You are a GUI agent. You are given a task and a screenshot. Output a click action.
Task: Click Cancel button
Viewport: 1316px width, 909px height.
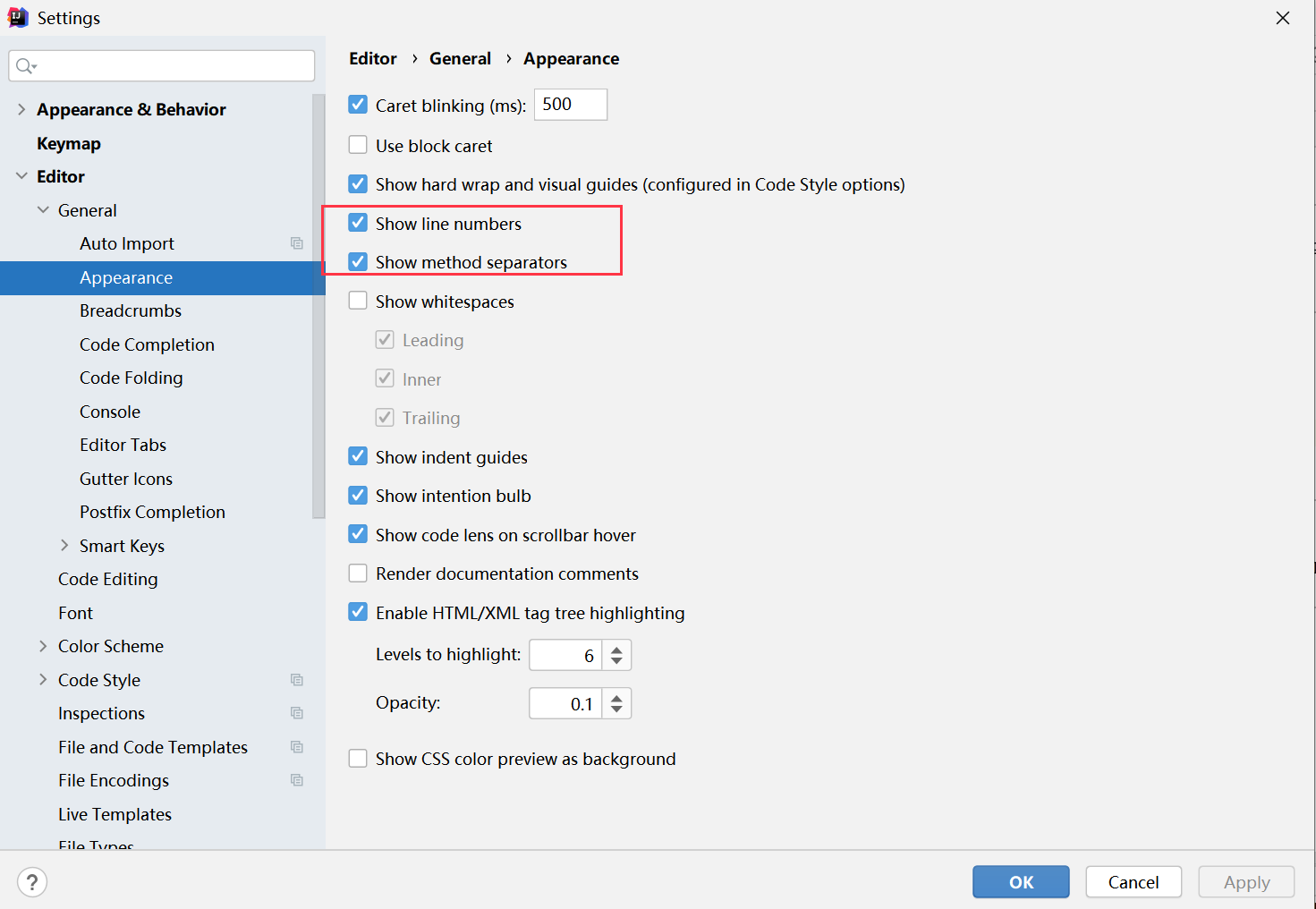tap(1133, 882)
